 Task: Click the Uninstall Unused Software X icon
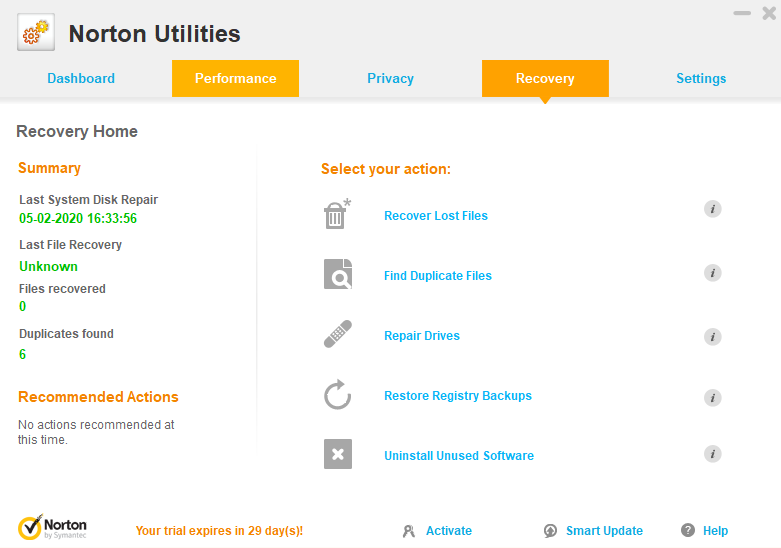point(338,454)
